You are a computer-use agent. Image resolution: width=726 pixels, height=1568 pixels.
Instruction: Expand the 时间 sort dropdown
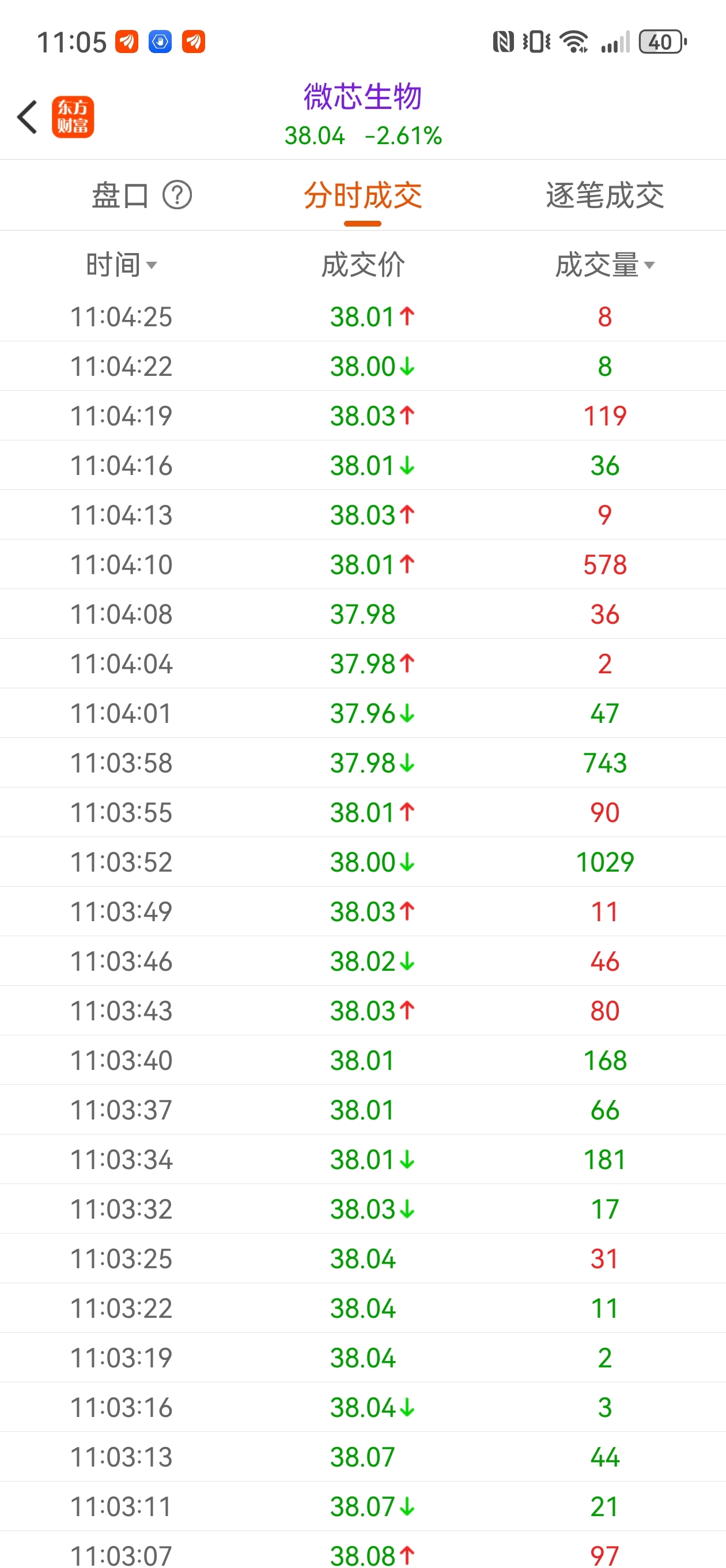point(121,265)
